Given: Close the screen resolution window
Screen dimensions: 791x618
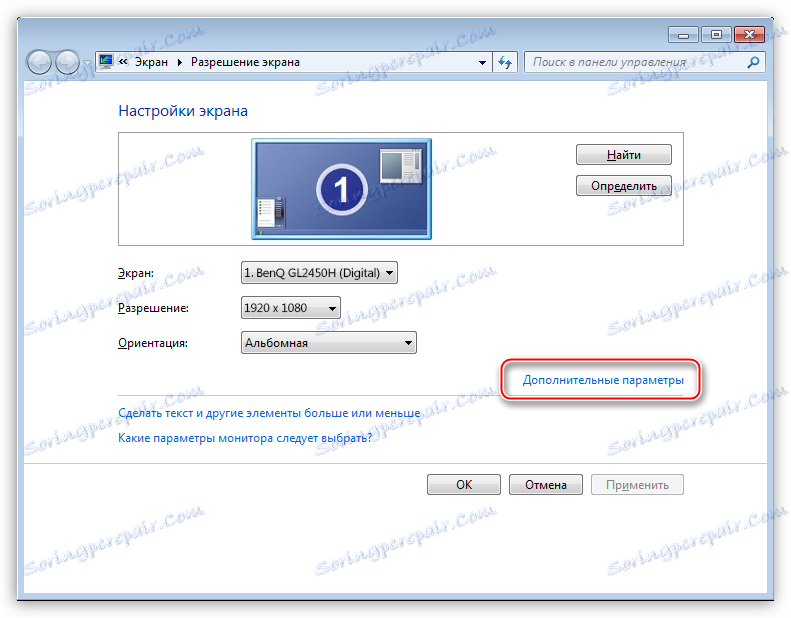Looking at the screenshot, I should tap(749, 35).
